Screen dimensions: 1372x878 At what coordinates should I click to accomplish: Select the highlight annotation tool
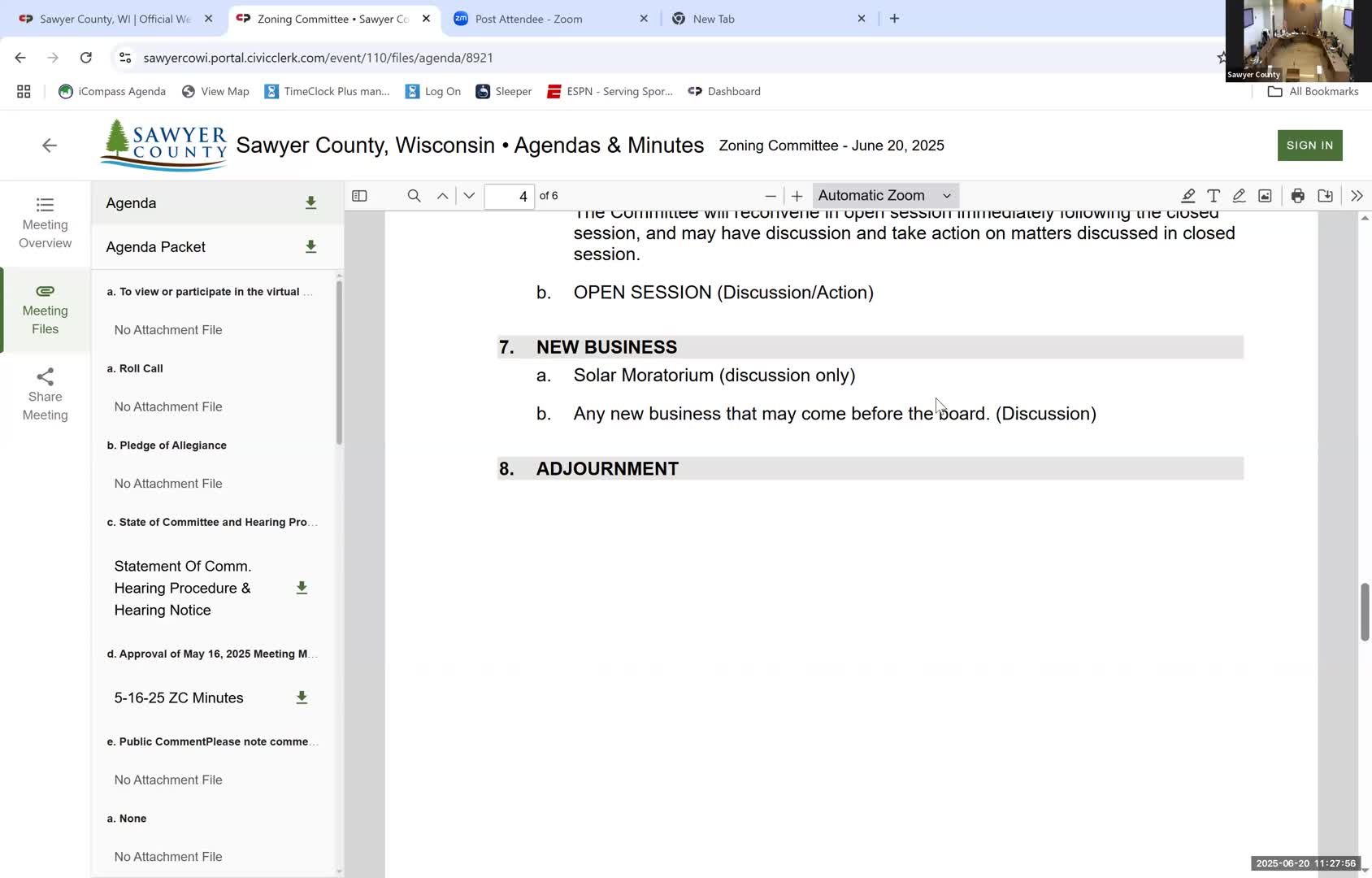(1187, 196)
